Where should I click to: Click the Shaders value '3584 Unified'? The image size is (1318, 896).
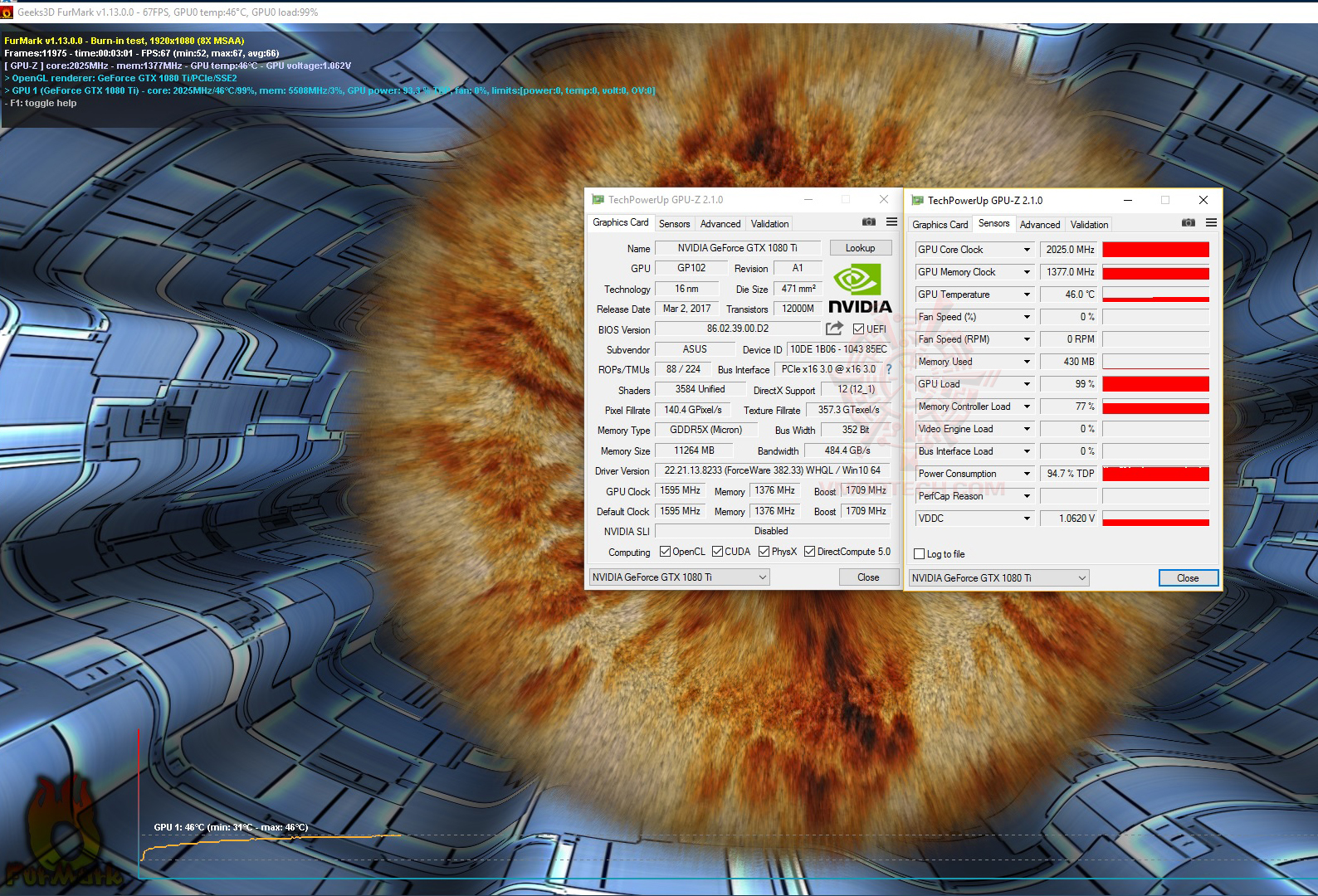700,389
